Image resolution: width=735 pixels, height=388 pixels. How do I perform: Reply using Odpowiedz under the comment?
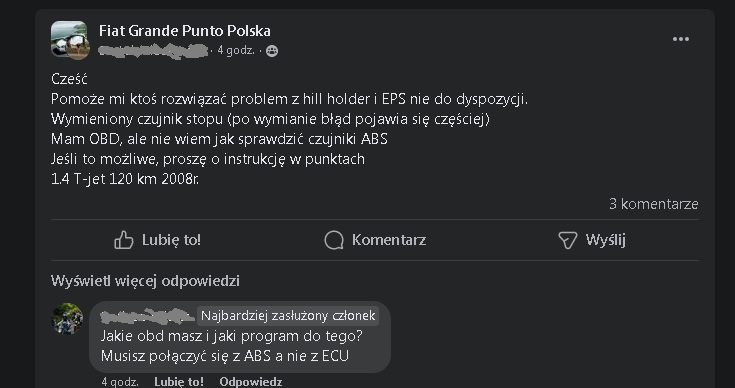coord(251,382)
